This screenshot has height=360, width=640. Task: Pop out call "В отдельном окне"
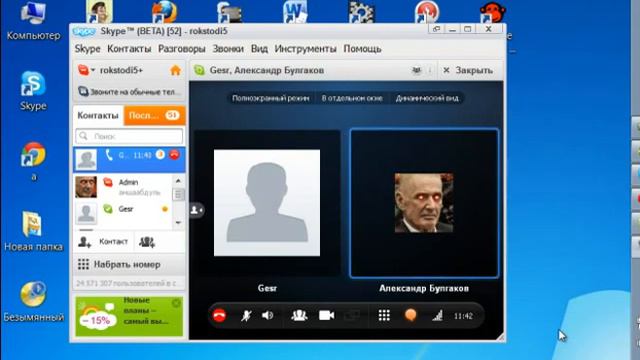coord(352,98)
